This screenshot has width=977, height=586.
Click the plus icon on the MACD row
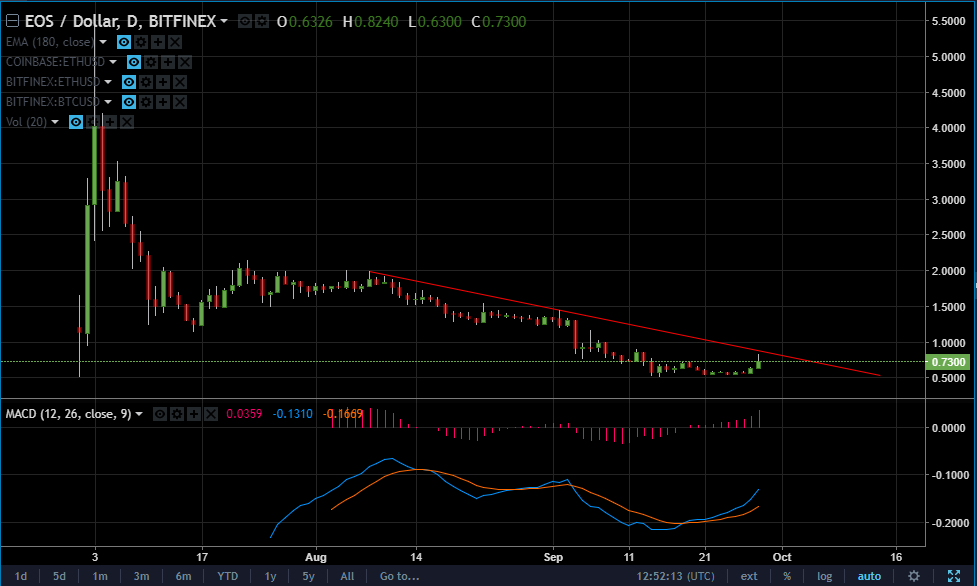click(194, 414)
